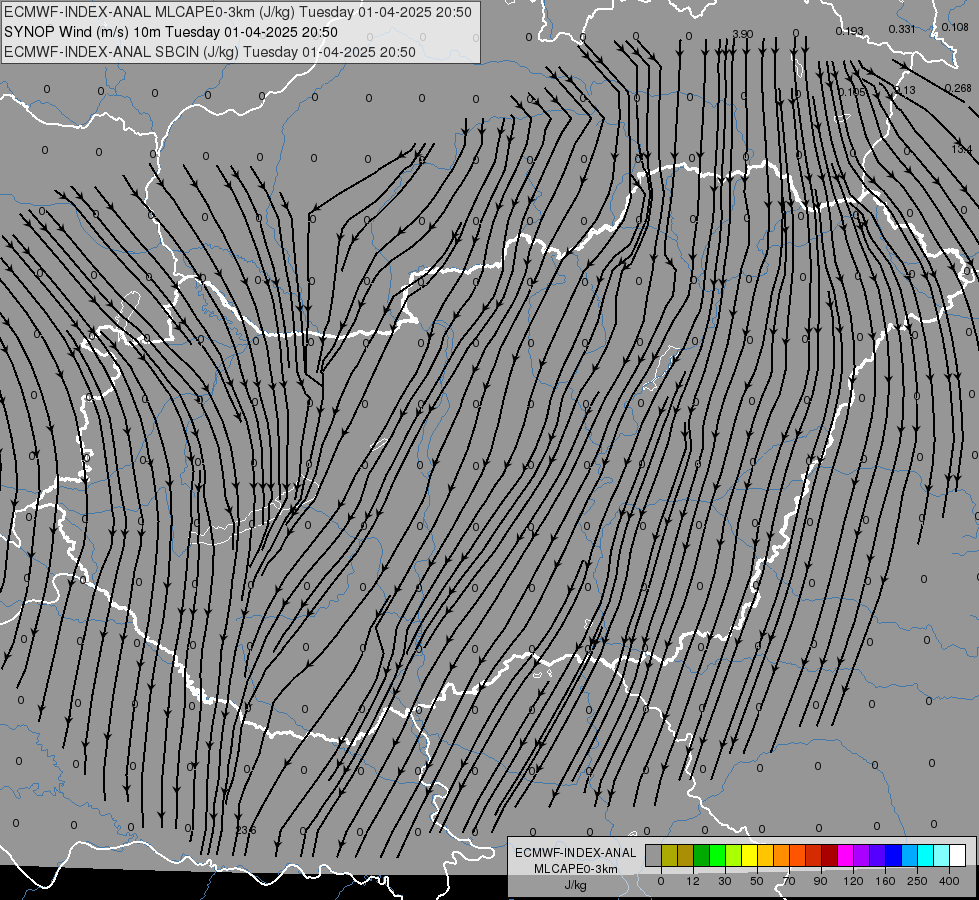
Task: Pick the pure yellow legend swatch
Action: point(750,855)
